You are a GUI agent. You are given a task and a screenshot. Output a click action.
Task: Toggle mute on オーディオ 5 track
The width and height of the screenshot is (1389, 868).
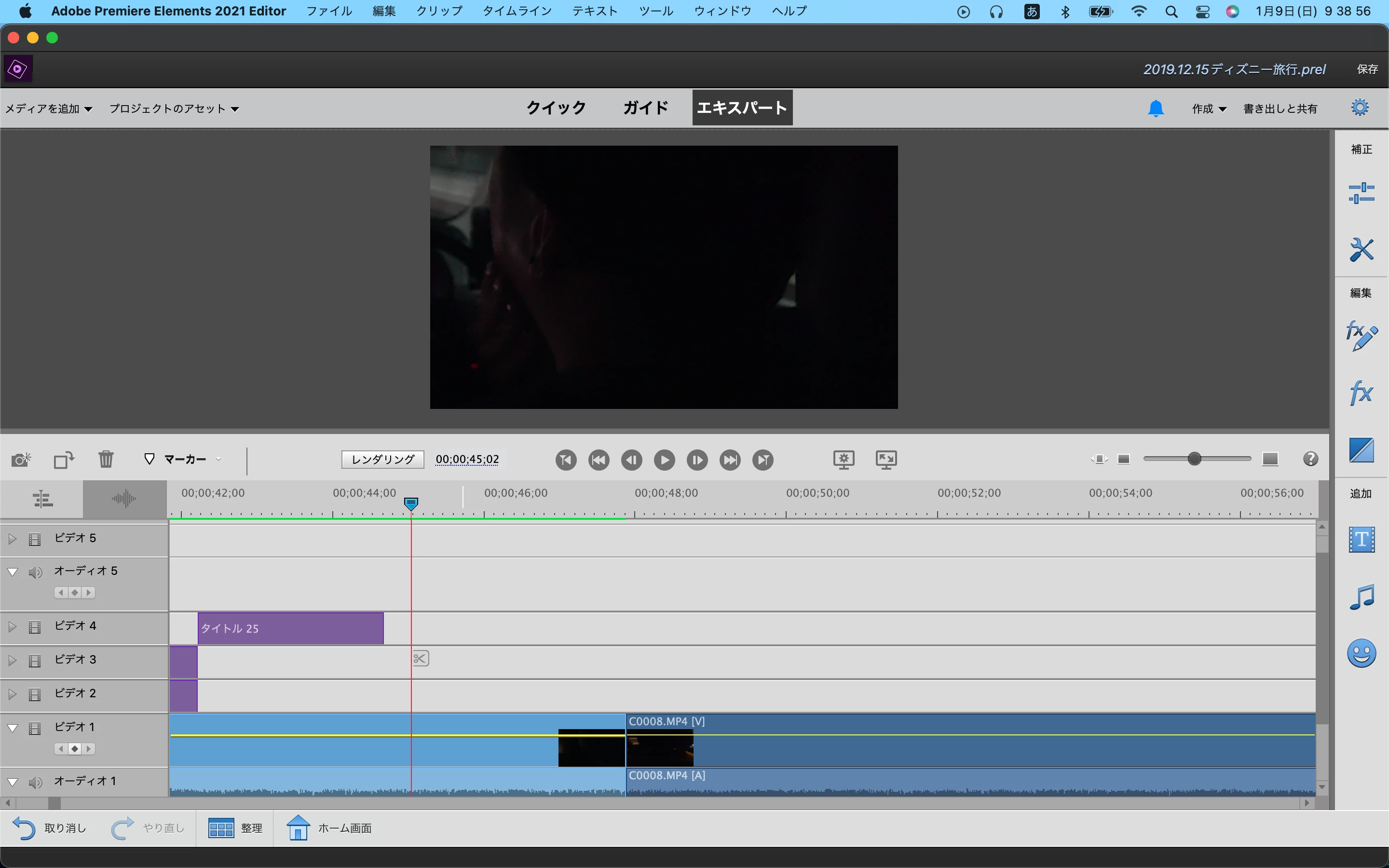(x=36, y=572)
